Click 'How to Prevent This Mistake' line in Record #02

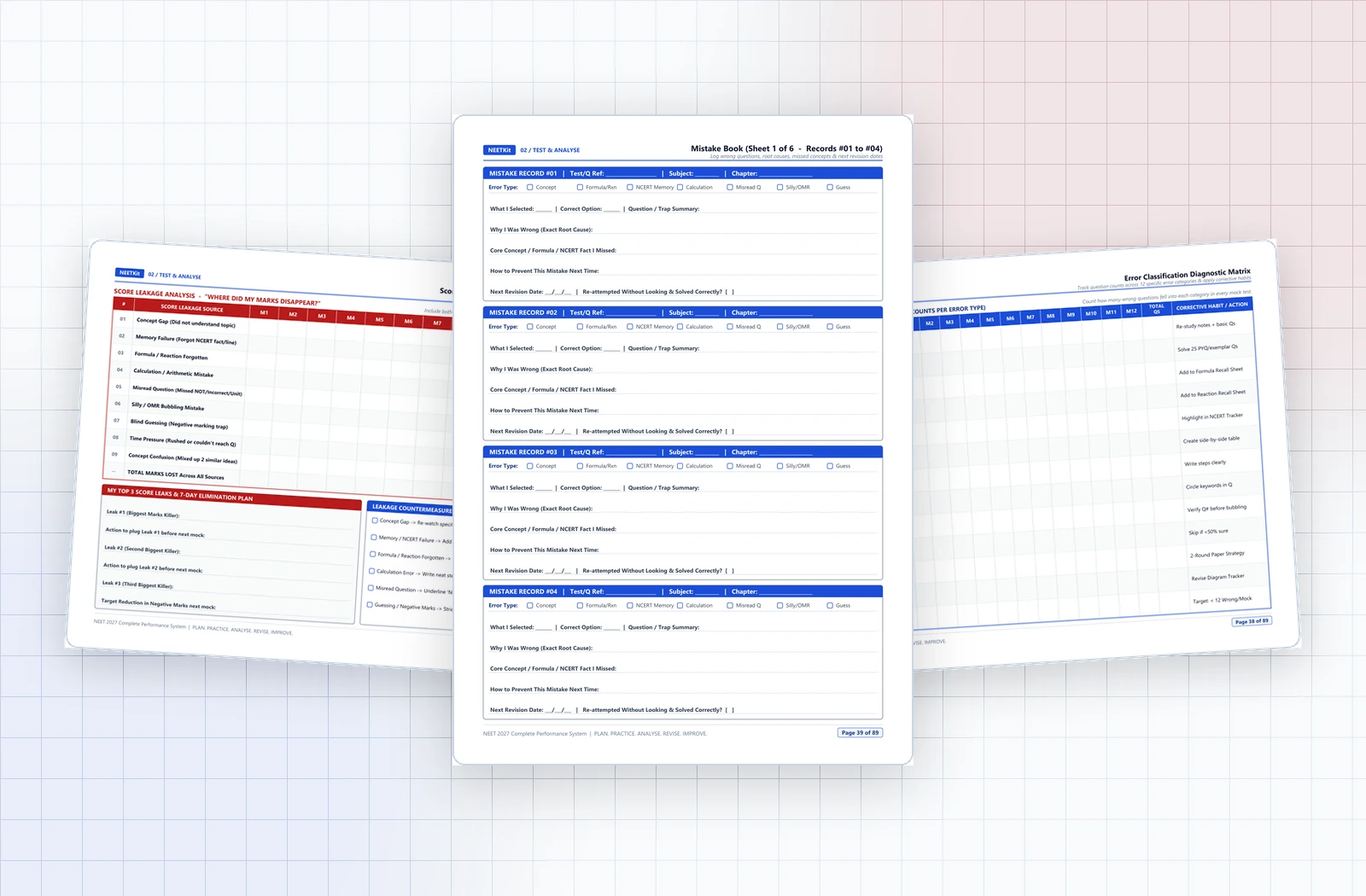(683, 410)
